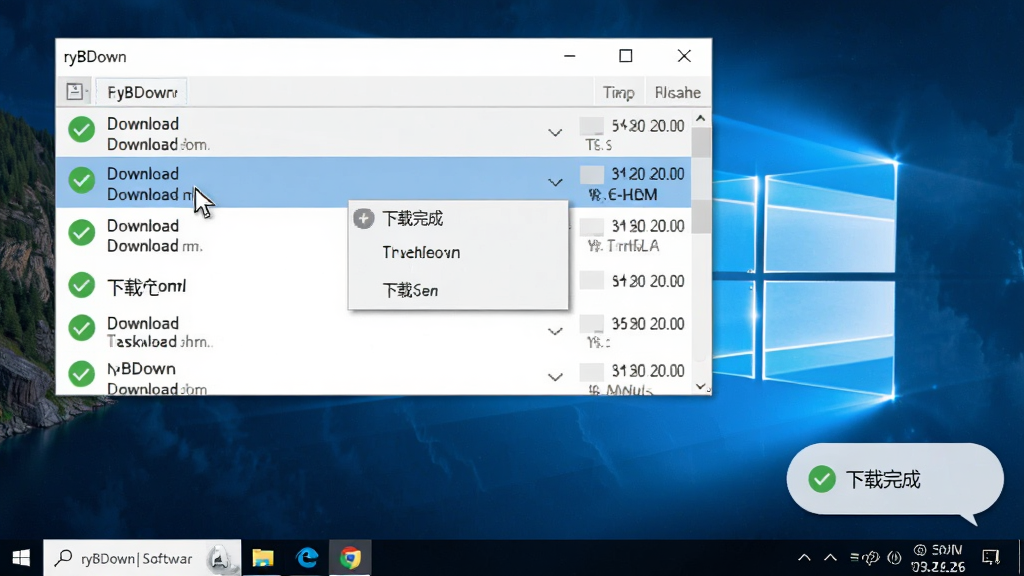Open File Explorer from taskbar

coord(263,558)
